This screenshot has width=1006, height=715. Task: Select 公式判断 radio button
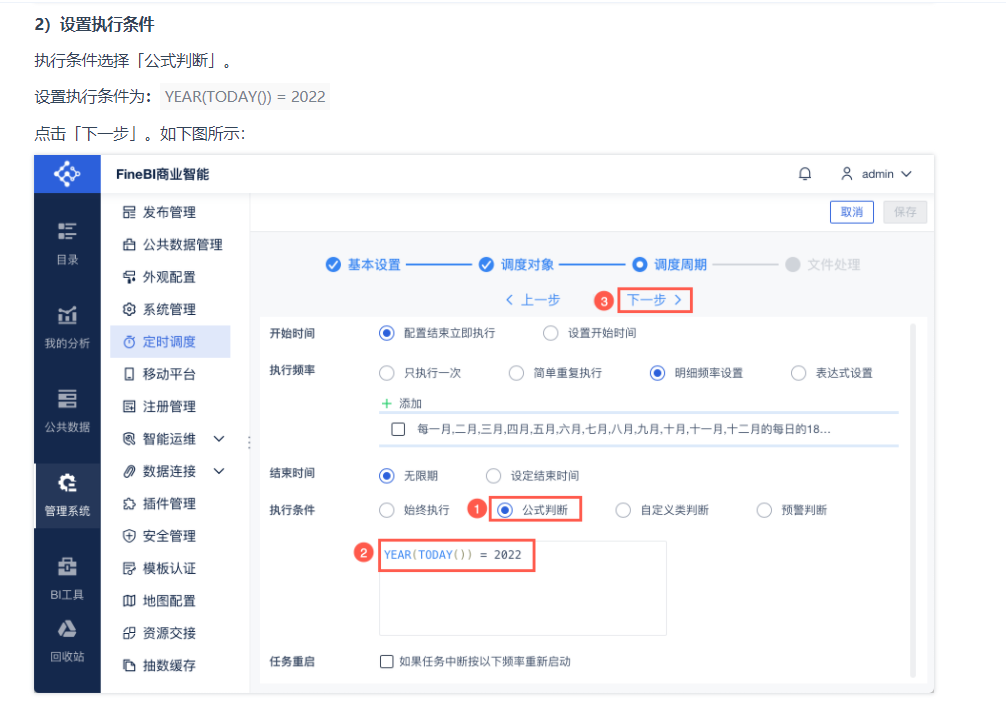pyautogui.click(x=505, y=510)
